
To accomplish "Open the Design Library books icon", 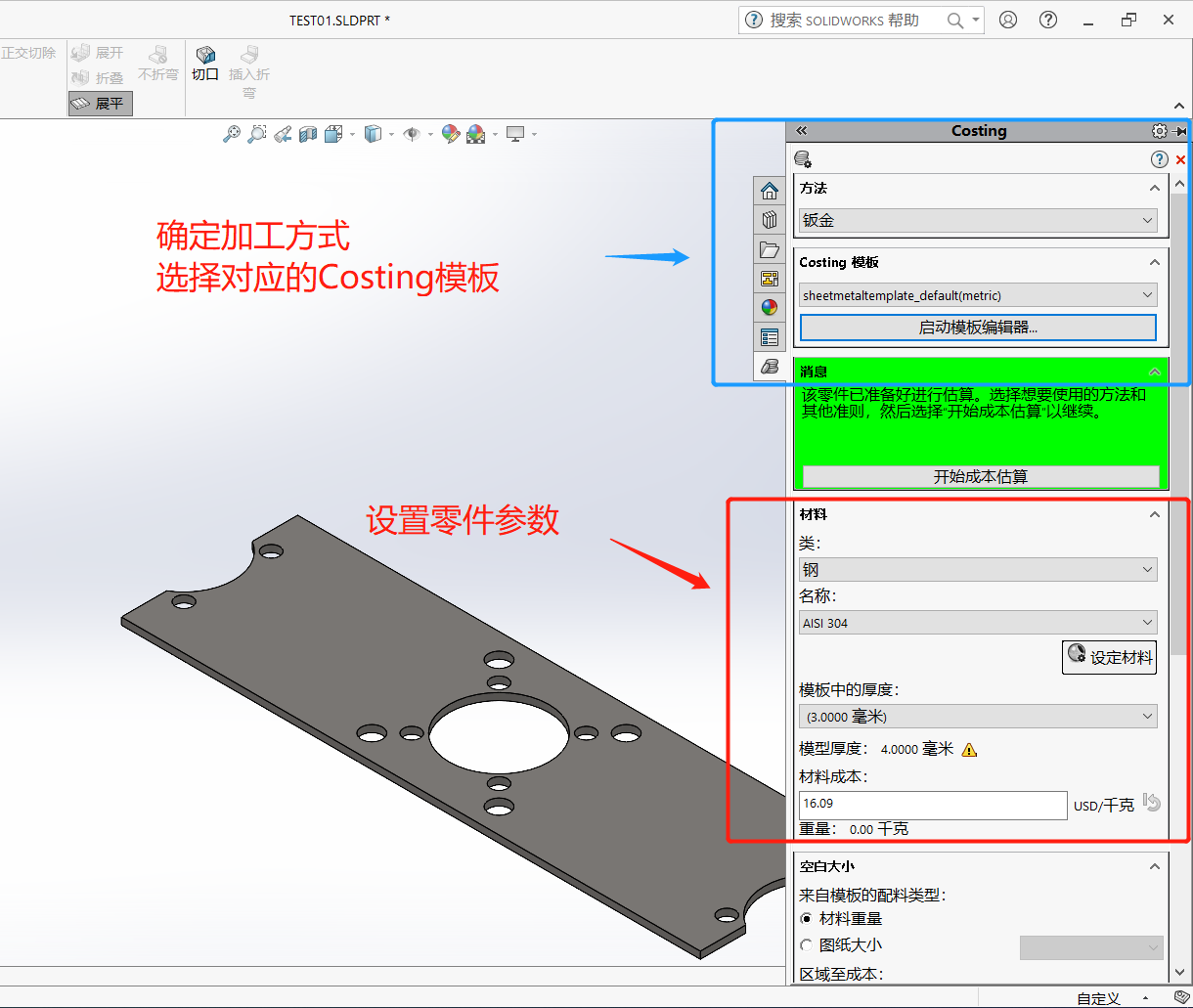I will [x=770, y=219].
